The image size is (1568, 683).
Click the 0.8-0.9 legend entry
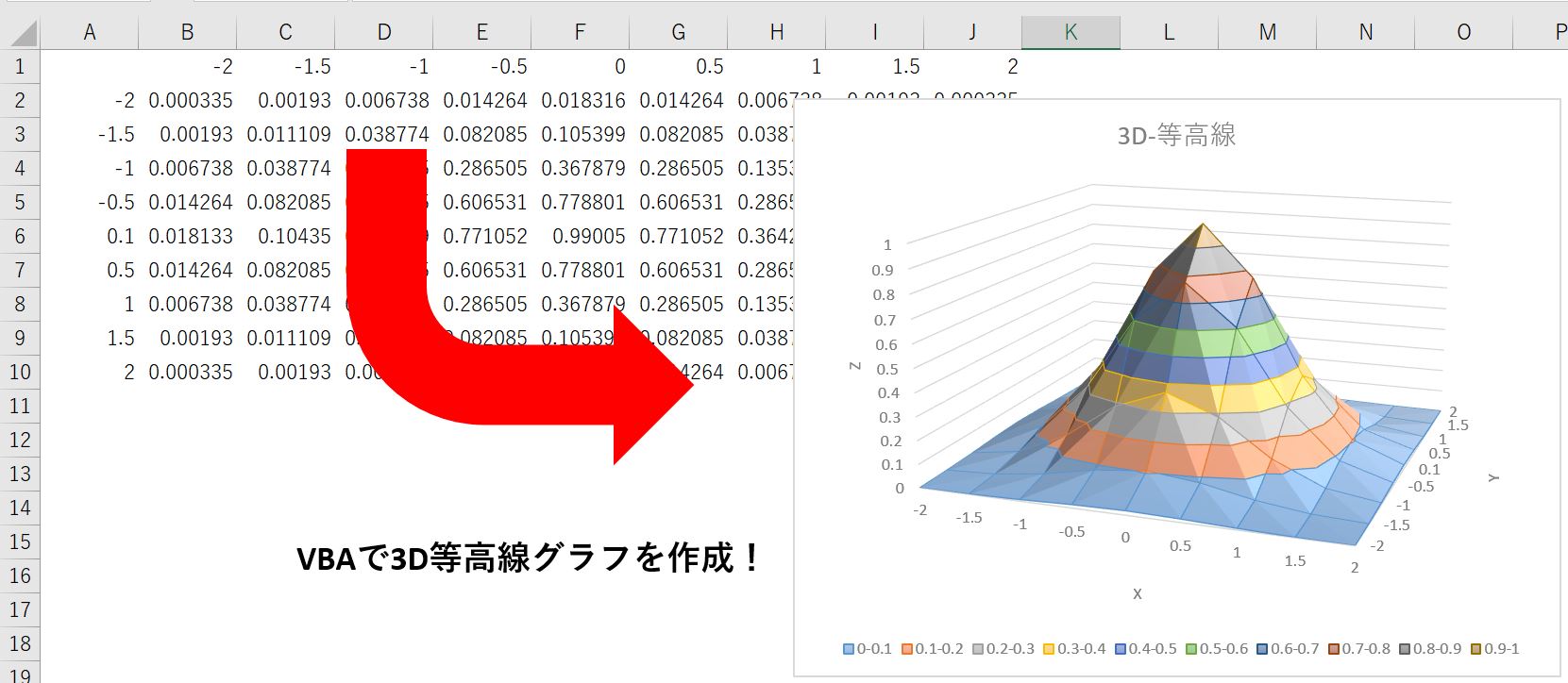coord(1429,649)
